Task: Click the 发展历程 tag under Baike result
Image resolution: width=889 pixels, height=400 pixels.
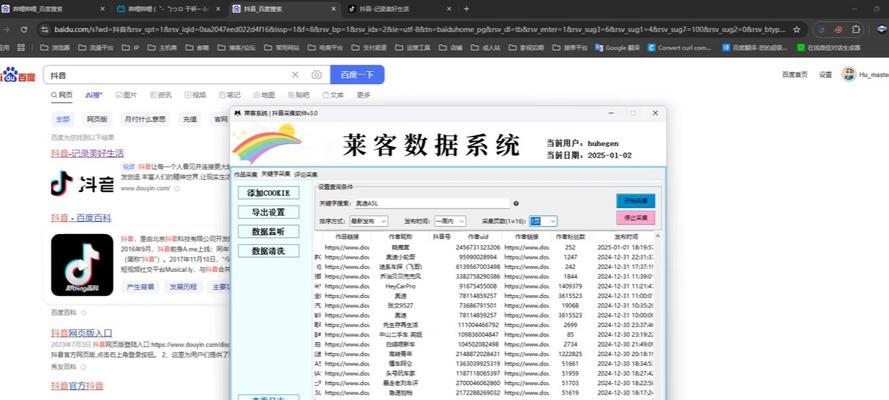Action: pyautogui.click(x=184, y=287)
